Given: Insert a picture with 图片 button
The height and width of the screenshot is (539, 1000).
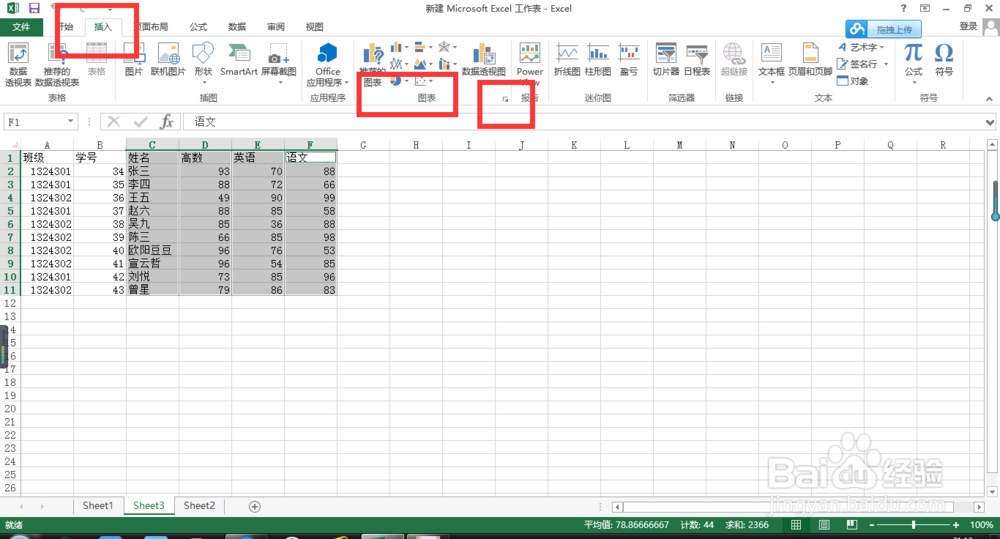Looking at the screenshot, I should tap(134, 59).
